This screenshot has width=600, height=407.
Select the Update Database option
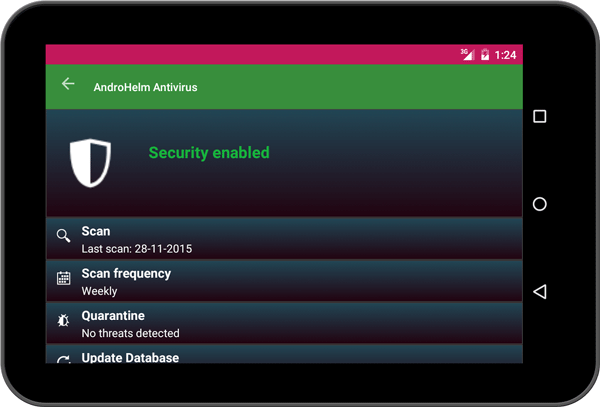pos(130,357)
